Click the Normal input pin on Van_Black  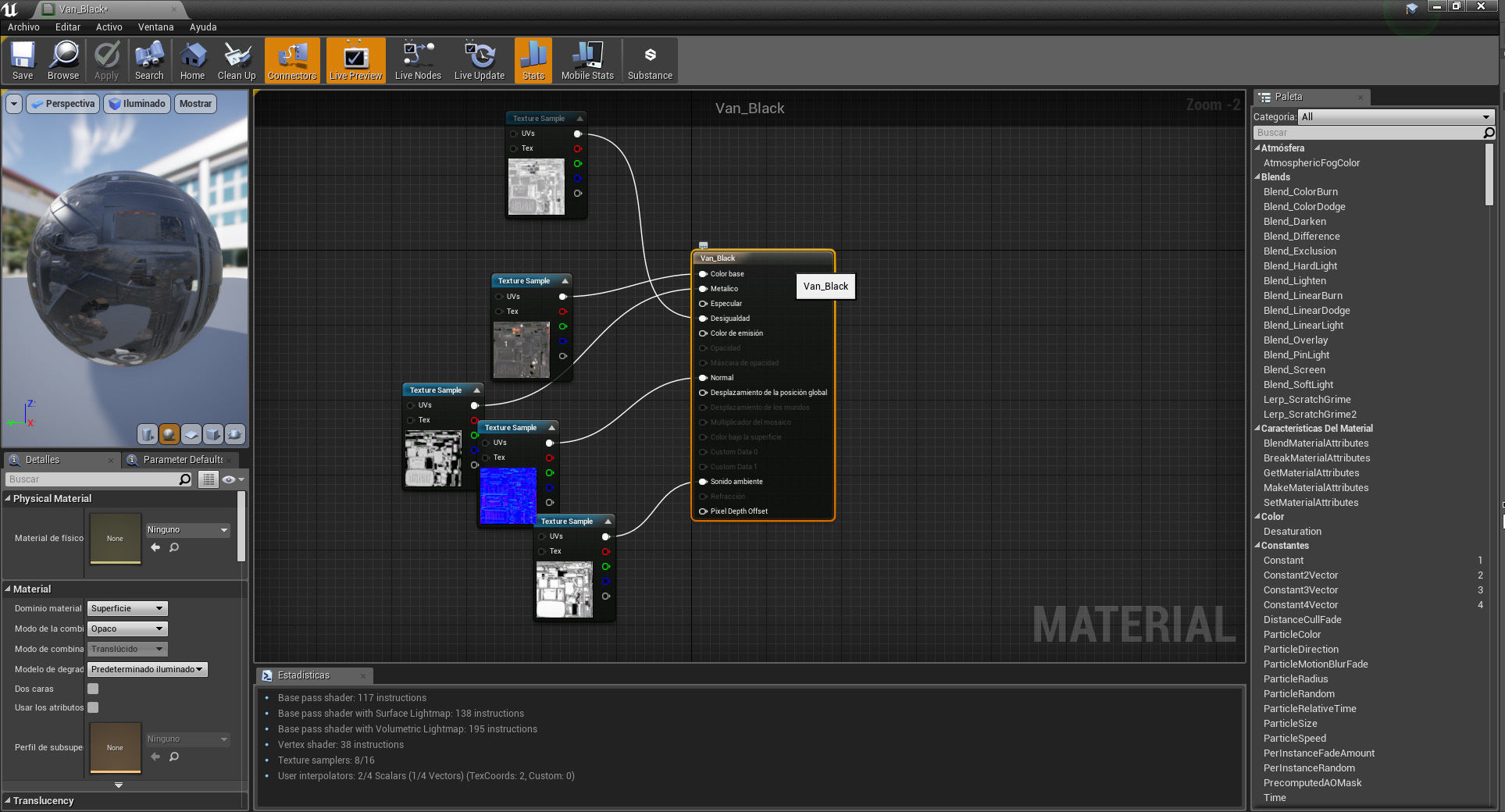click(703, 378)
